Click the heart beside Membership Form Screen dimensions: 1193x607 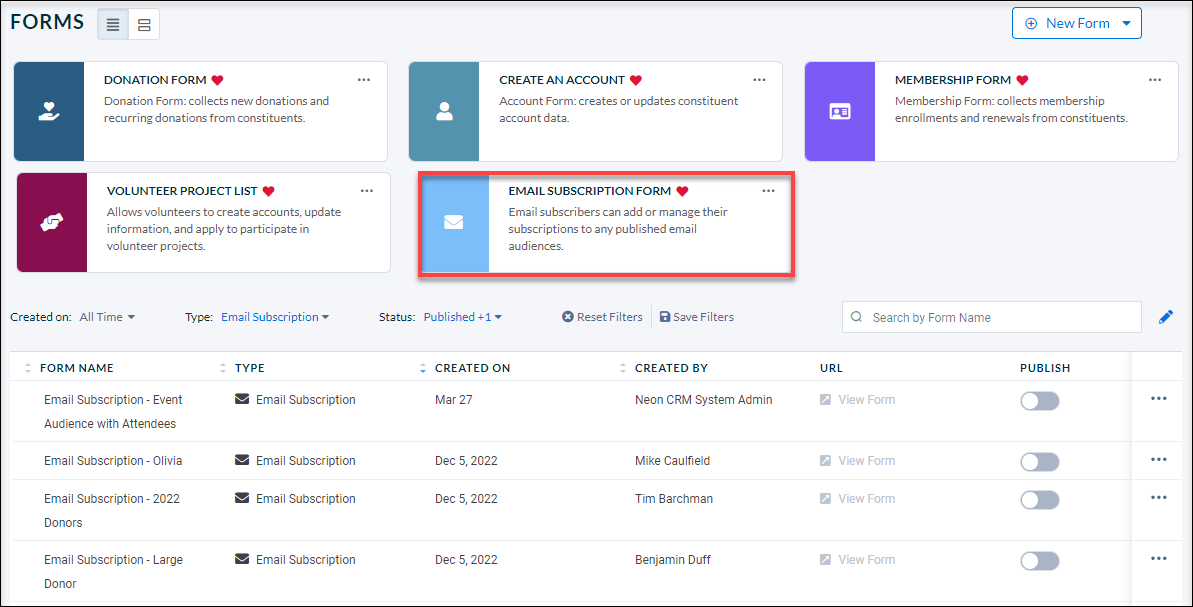click(1023, 80)
